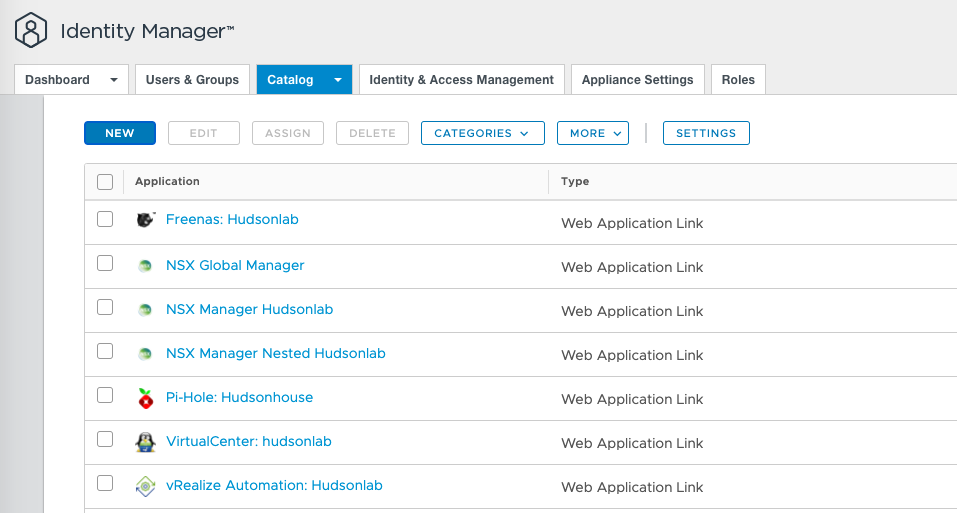The width and height of the screenshot is (957, 513).
Task: Switch to the Users & Groups tab
Action: [x=192, y=80]
